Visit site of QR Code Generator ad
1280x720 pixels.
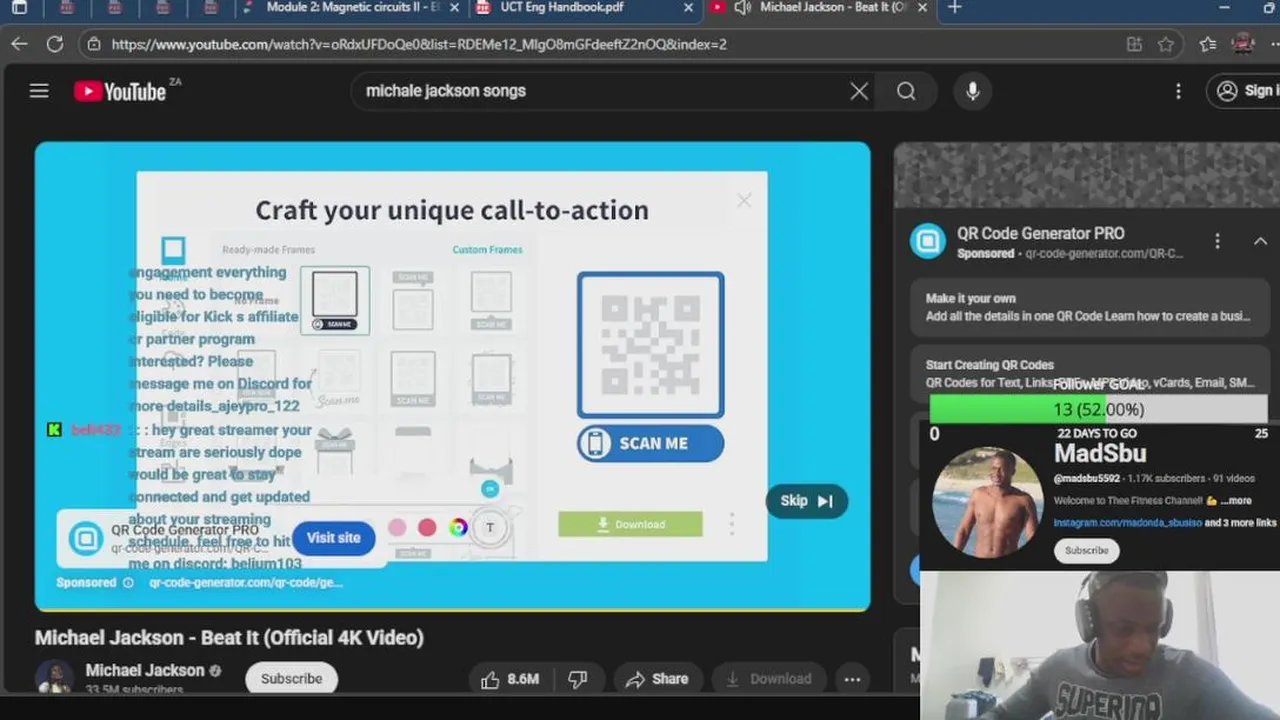(333, 538)
